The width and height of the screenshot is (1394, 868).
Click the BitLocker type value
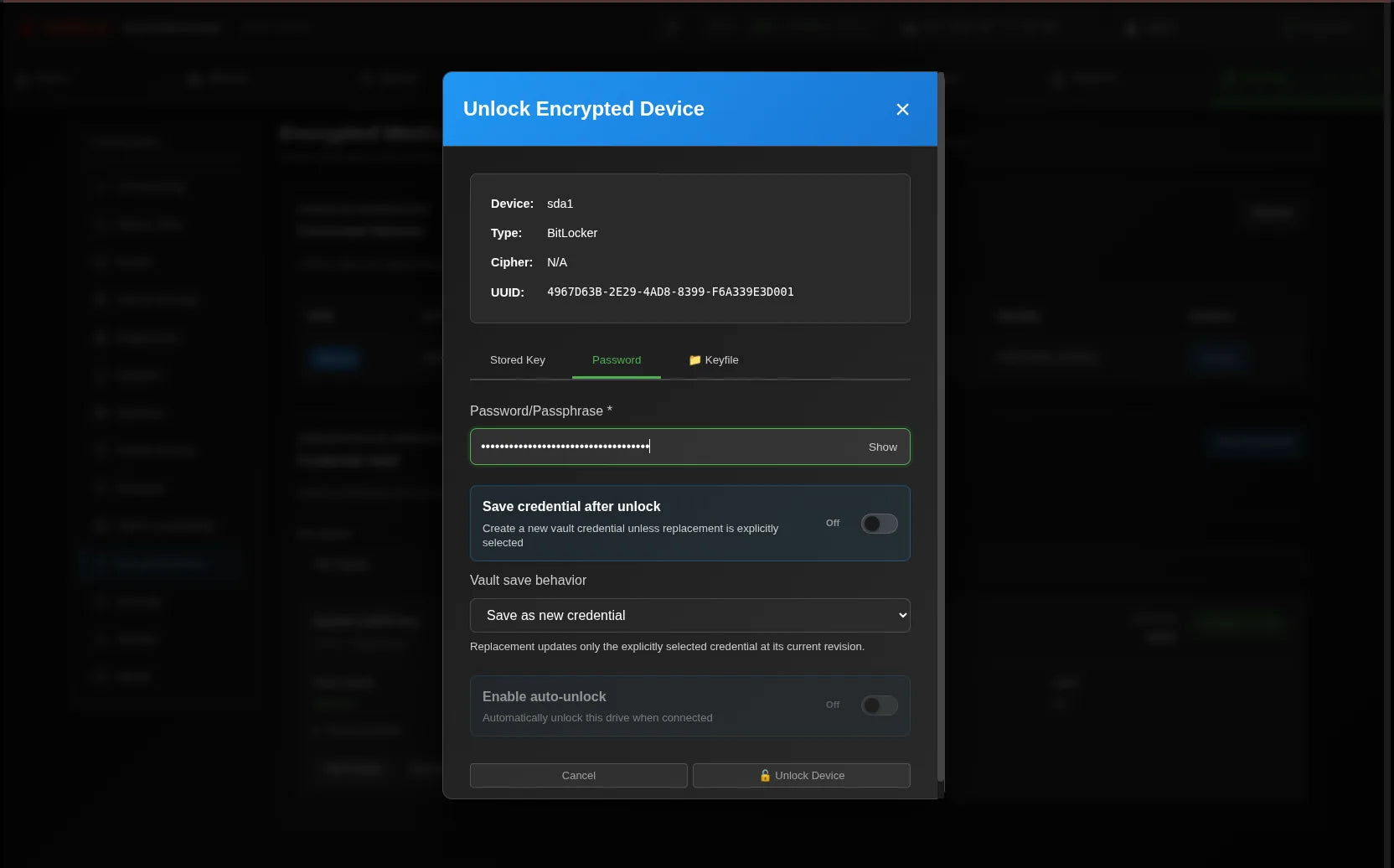[x=572, y=233]
